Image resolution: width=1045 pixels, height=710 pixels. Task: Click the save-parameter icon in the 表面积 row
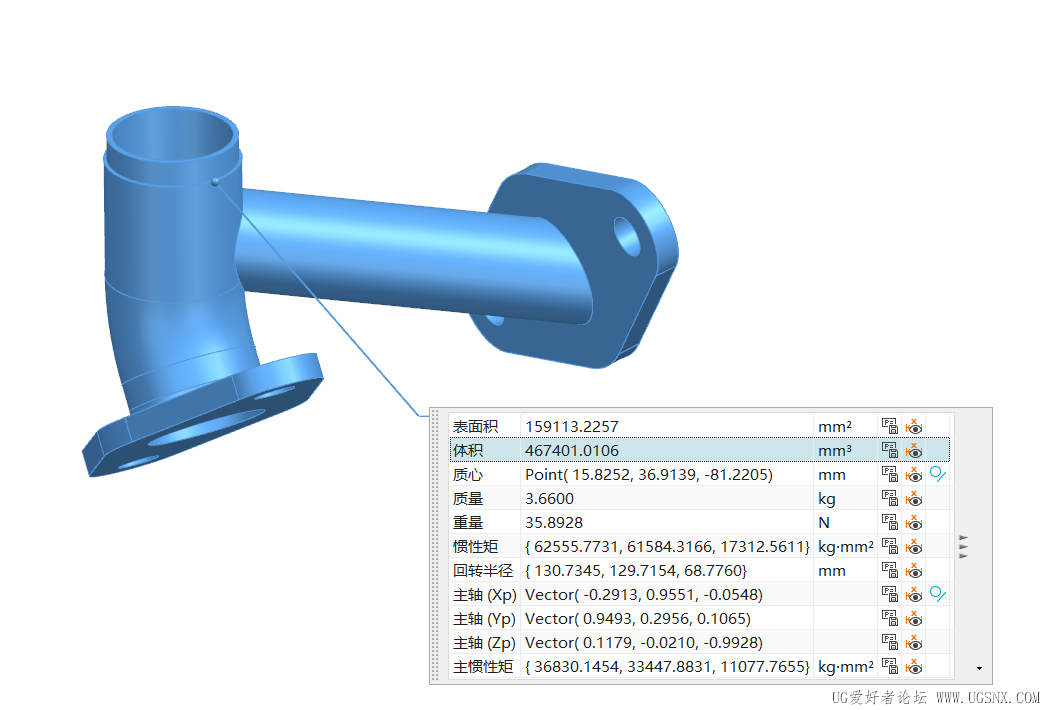[890, 426]
